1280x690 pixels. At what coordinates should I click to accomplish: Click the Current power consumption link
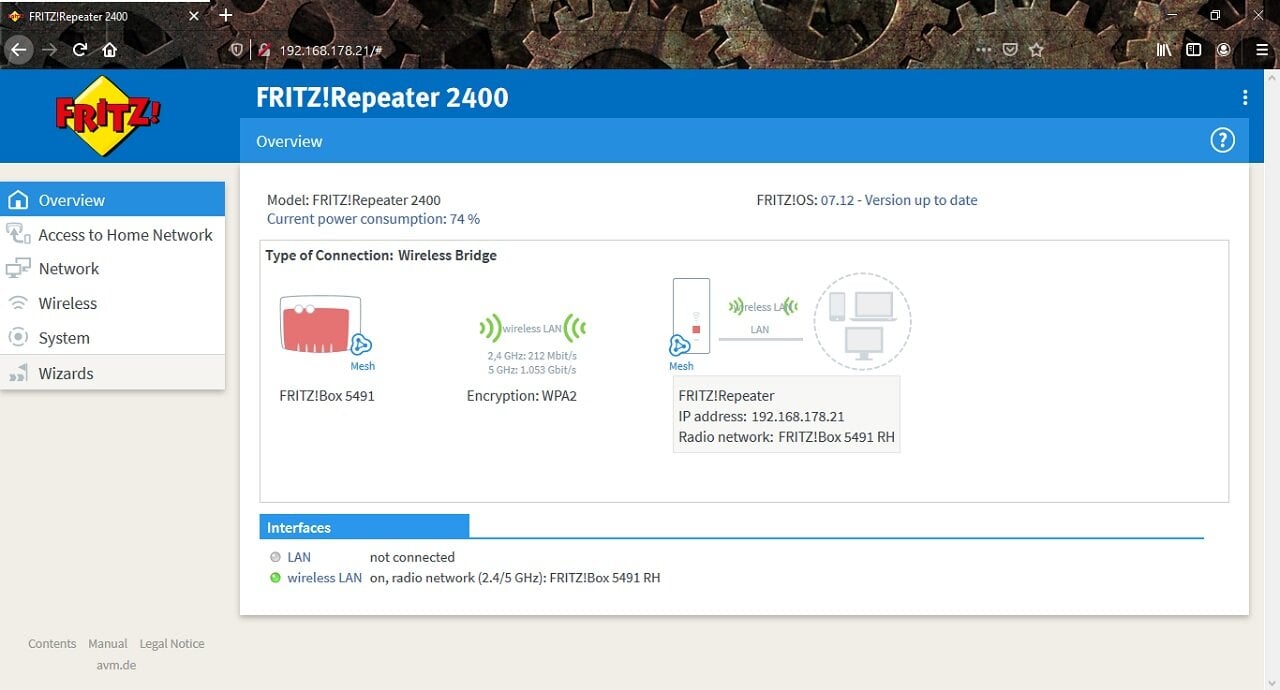click(373, 219)
